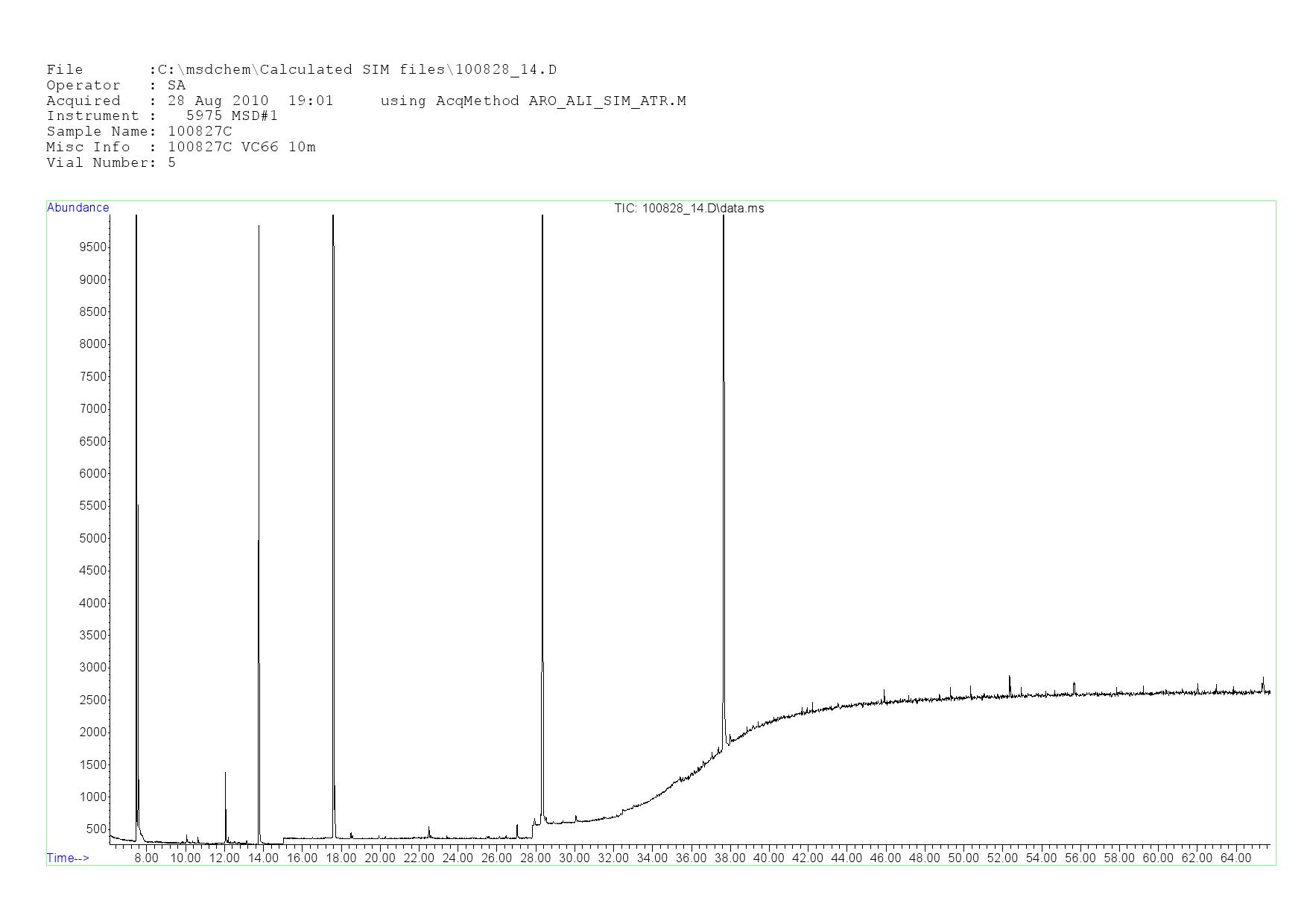Click the Sample Name 100827C line
The width and height of the screenshot is (1307, 924).
click(139, 132)
